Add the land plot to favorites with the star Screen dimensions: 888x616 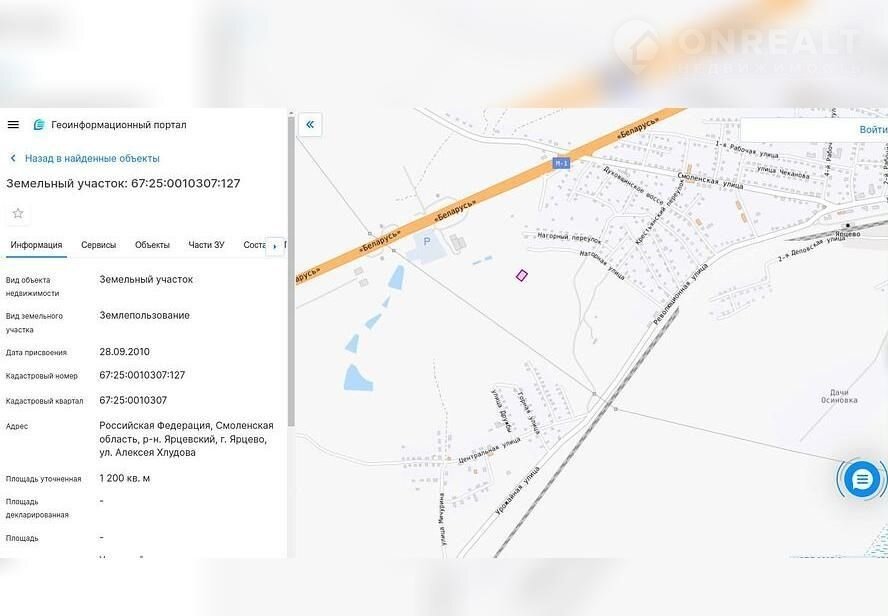[17, 213]
